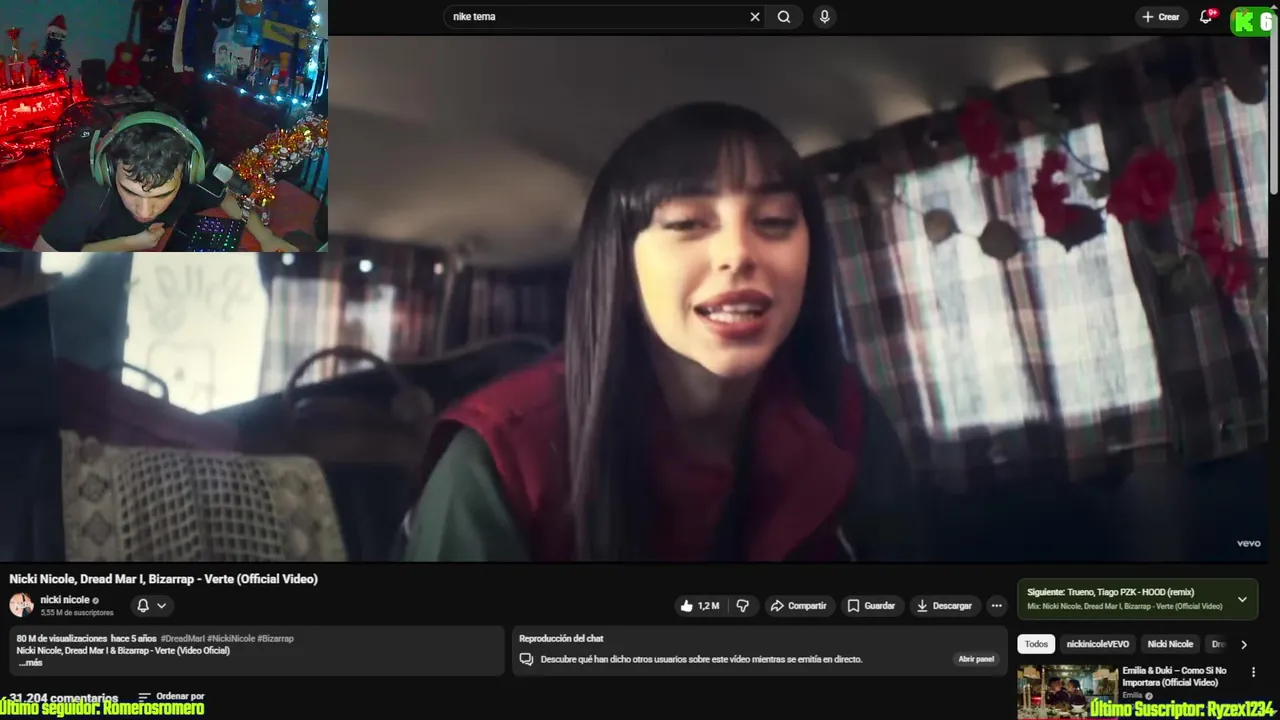Image resolution: width=1280 pixels, height=720 pixels.
Task: Open the nicki nicole channel name link
Action: point(64,600)
